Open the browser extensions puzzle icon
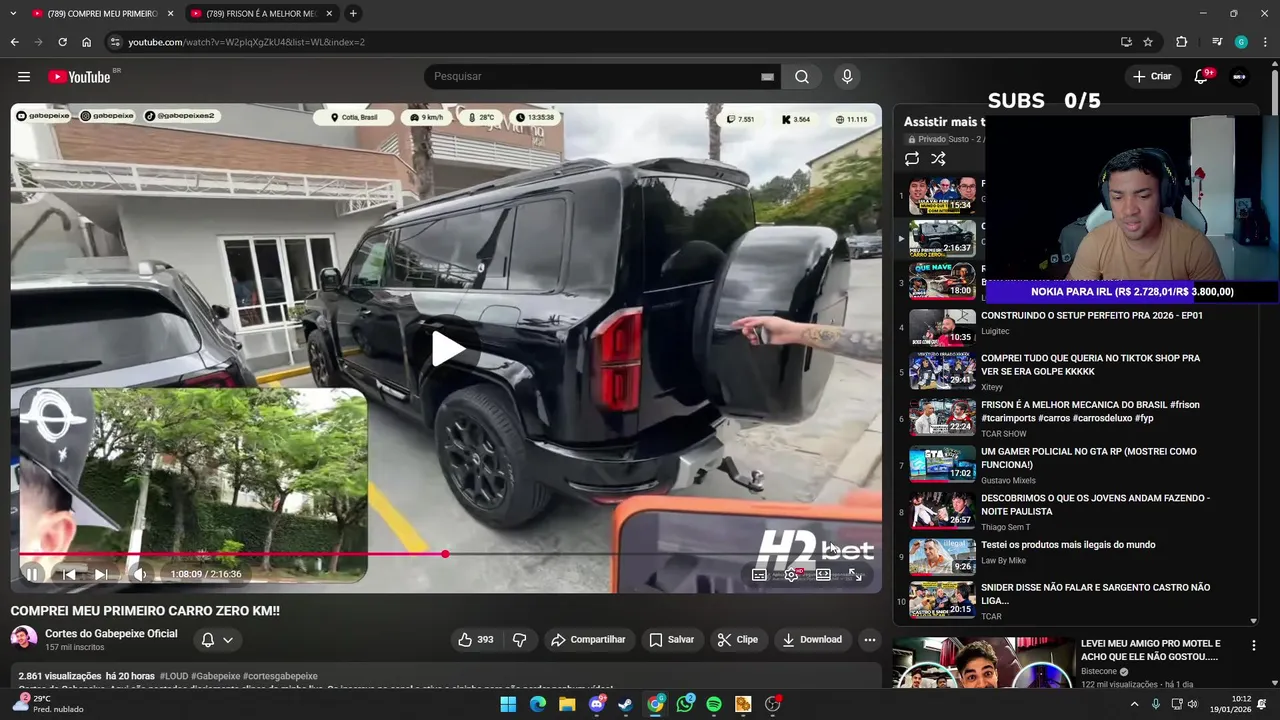Viewport: 1280px width, 720px height. 1181,42
